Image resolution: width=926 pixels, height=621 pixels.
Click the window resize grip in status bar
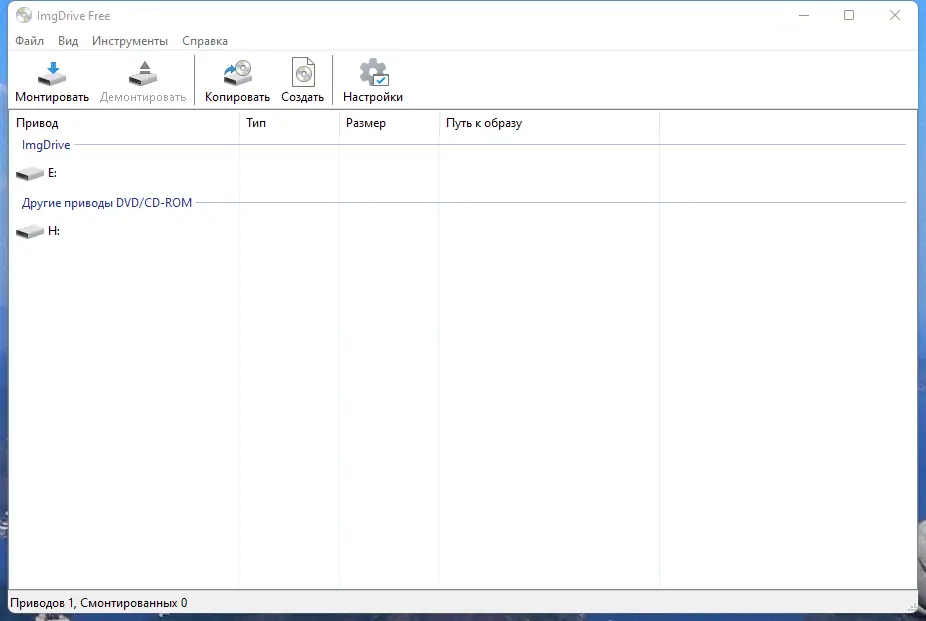912,606
